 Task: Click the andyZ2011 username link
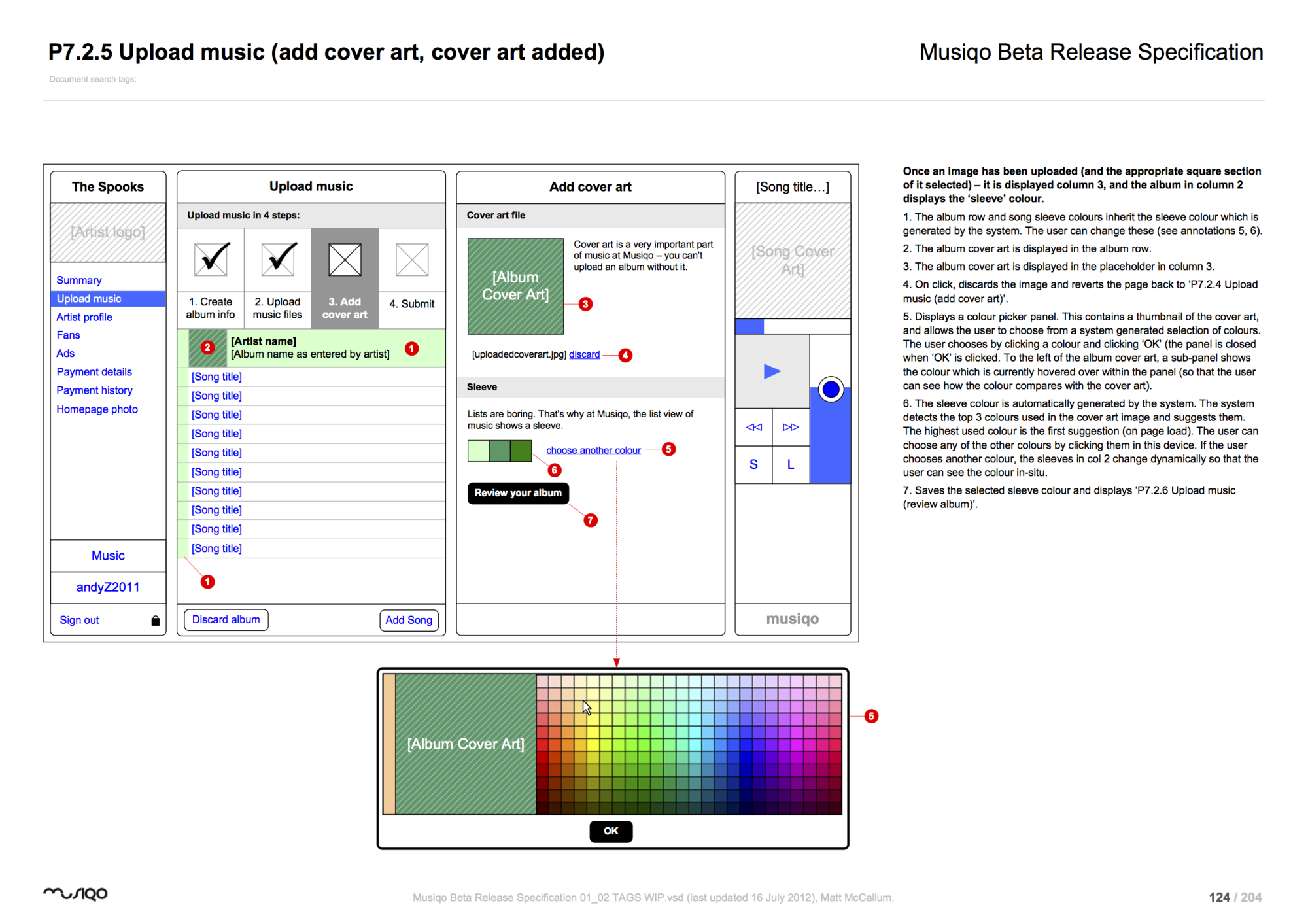108,587
